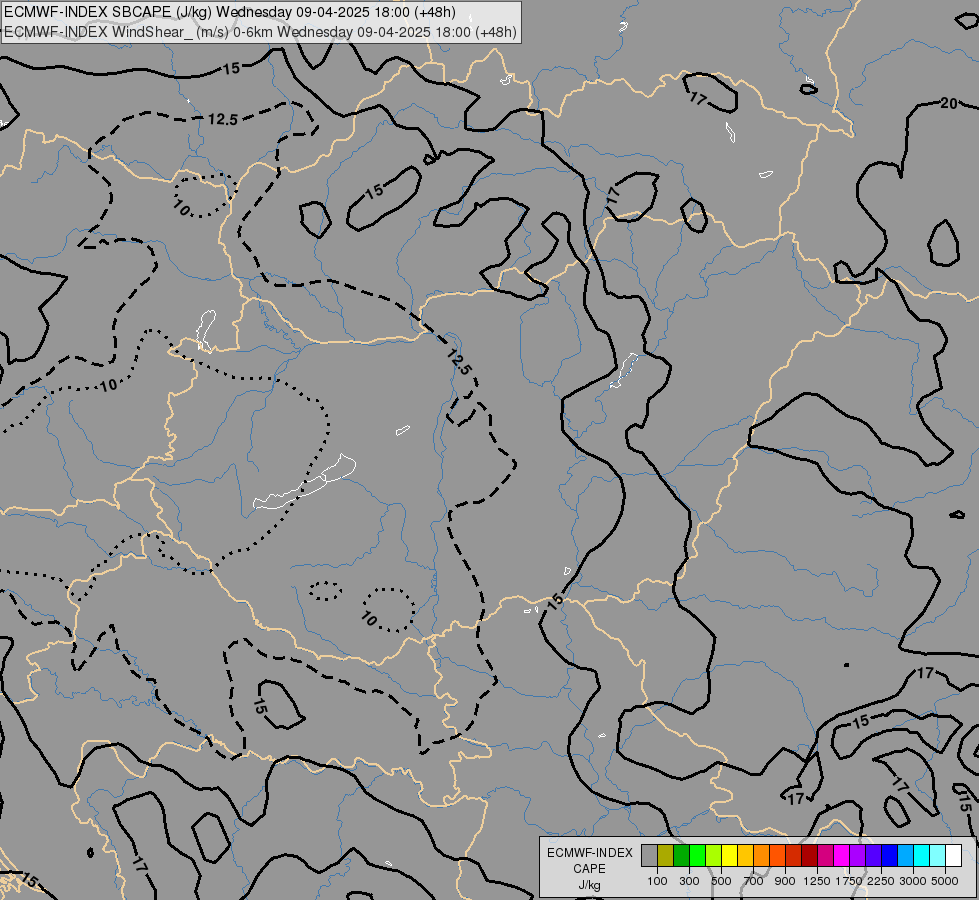Click the grey swatch in the CAPE legend
This screenshot has height=900, width=979.
click(649, 855)
